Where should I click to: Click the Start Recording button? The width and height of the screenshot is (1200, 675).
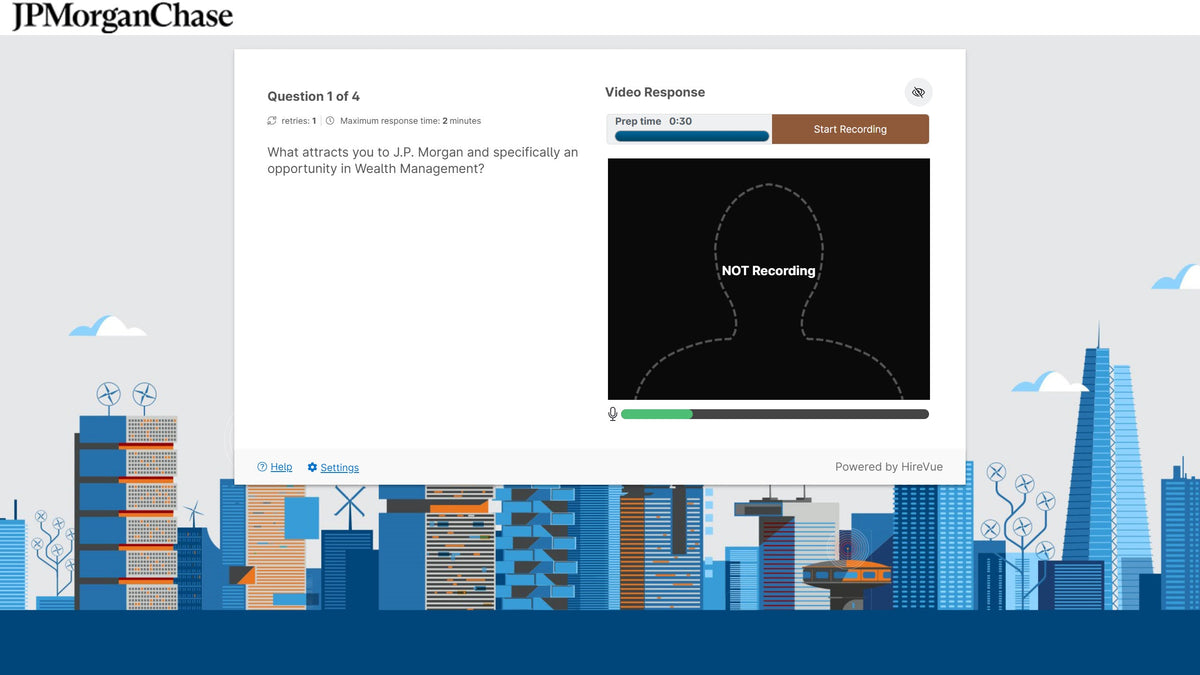[x=850, y=129]
